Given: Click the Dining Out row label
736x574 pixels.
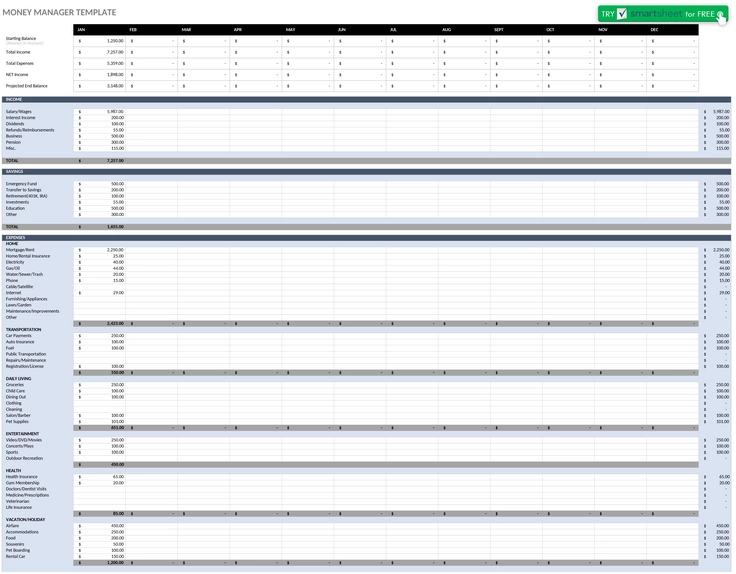Looking at the screenshot, I should [x=16, y=397].
